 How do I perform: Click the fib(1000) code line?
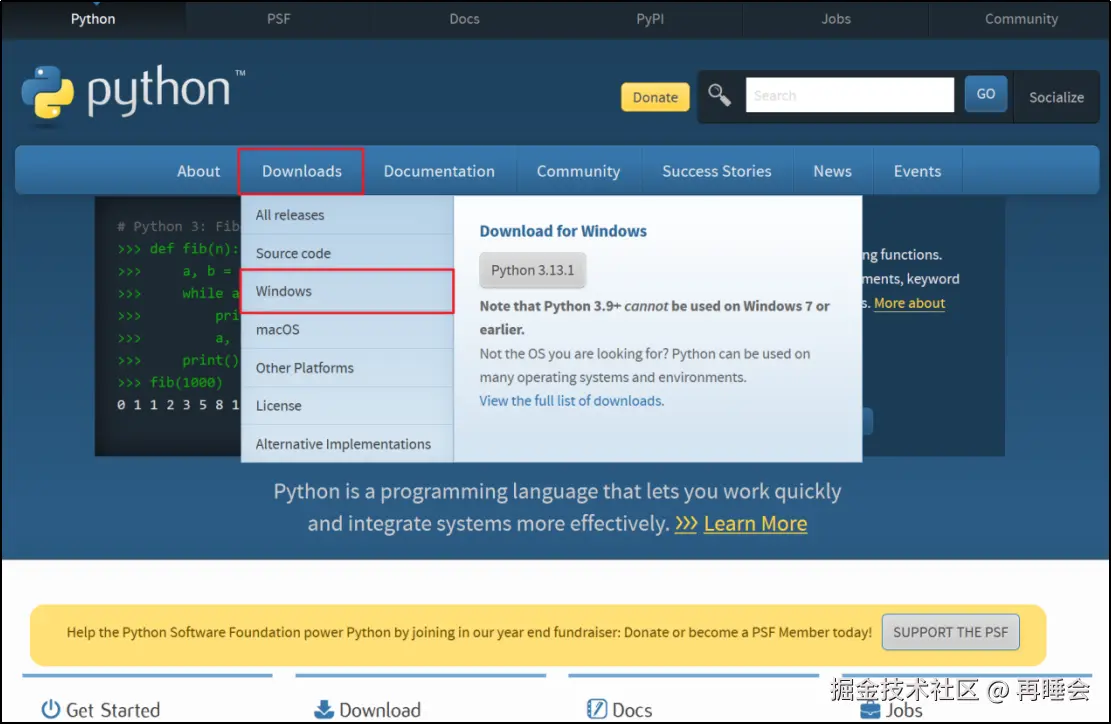coord(170,382)
